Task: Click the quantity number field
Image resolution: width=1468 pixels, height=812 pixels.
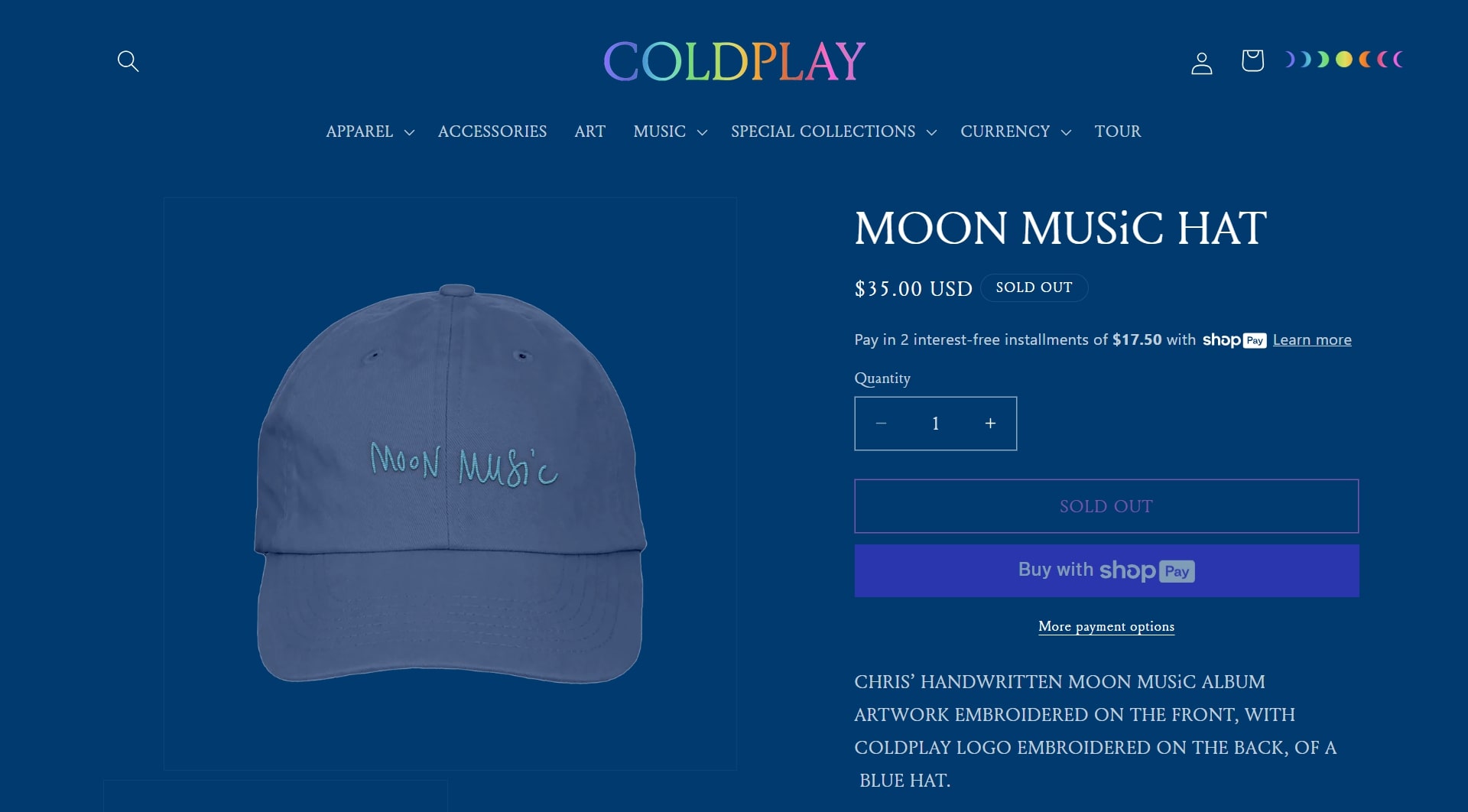Action: [935, 424]
